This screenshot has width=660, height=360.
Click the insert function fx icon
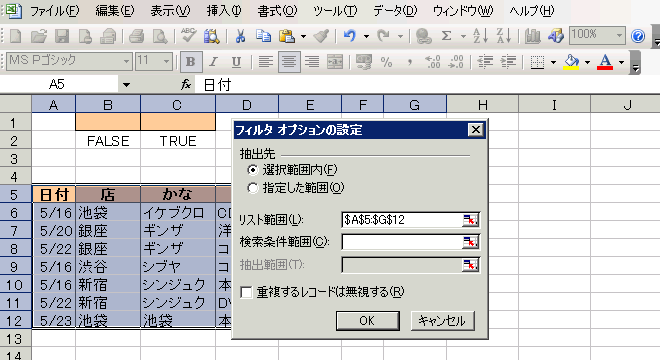click(x=186, y=85)
